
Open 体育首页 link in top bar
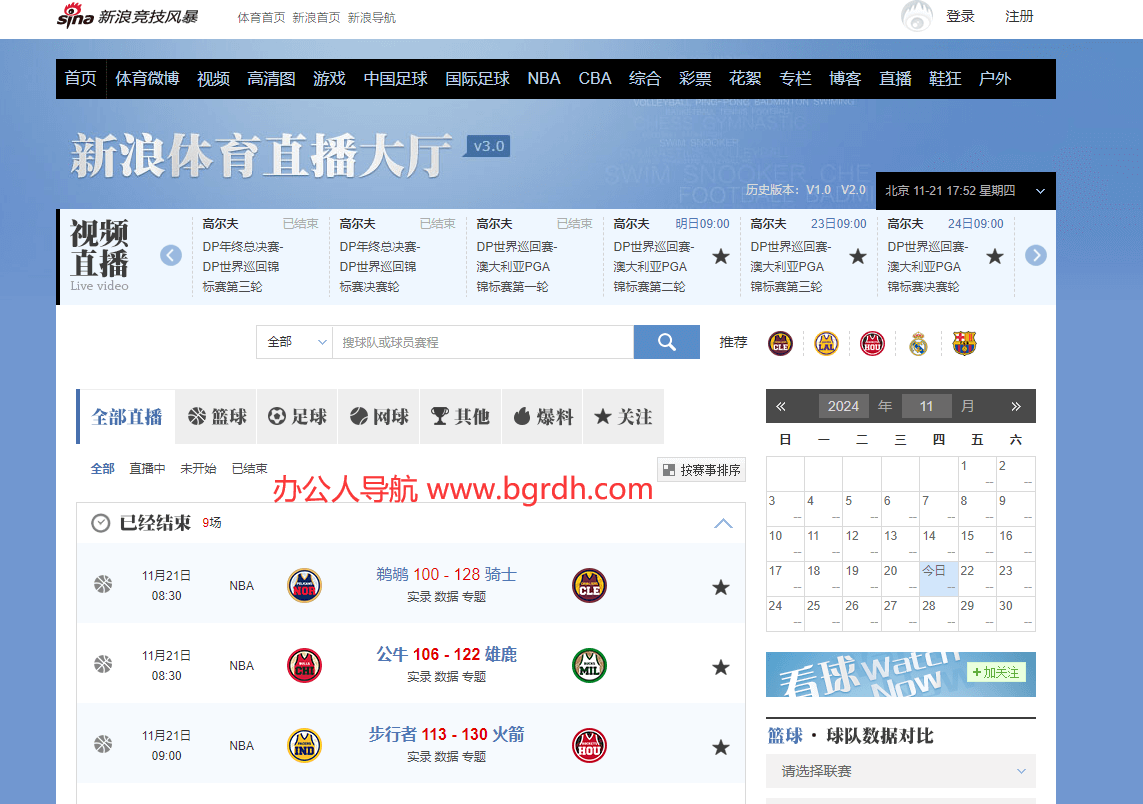pyautogui.click(x=261, y=17)
